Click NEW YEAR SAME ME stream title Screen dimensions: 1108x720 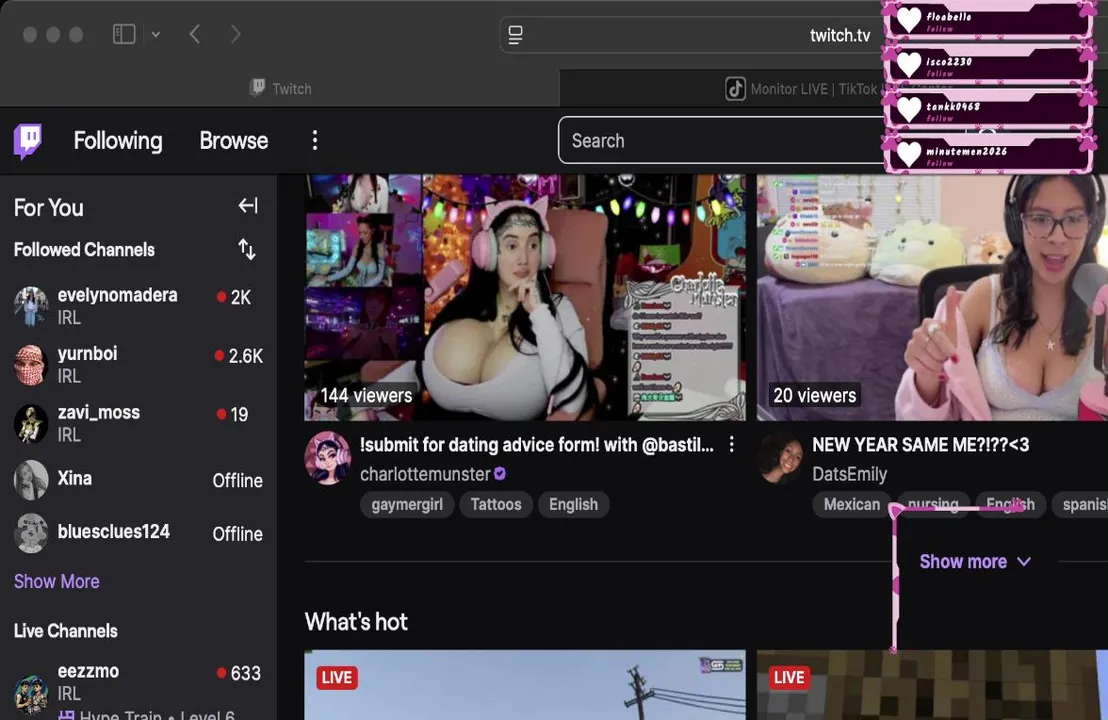coord(921,445)
